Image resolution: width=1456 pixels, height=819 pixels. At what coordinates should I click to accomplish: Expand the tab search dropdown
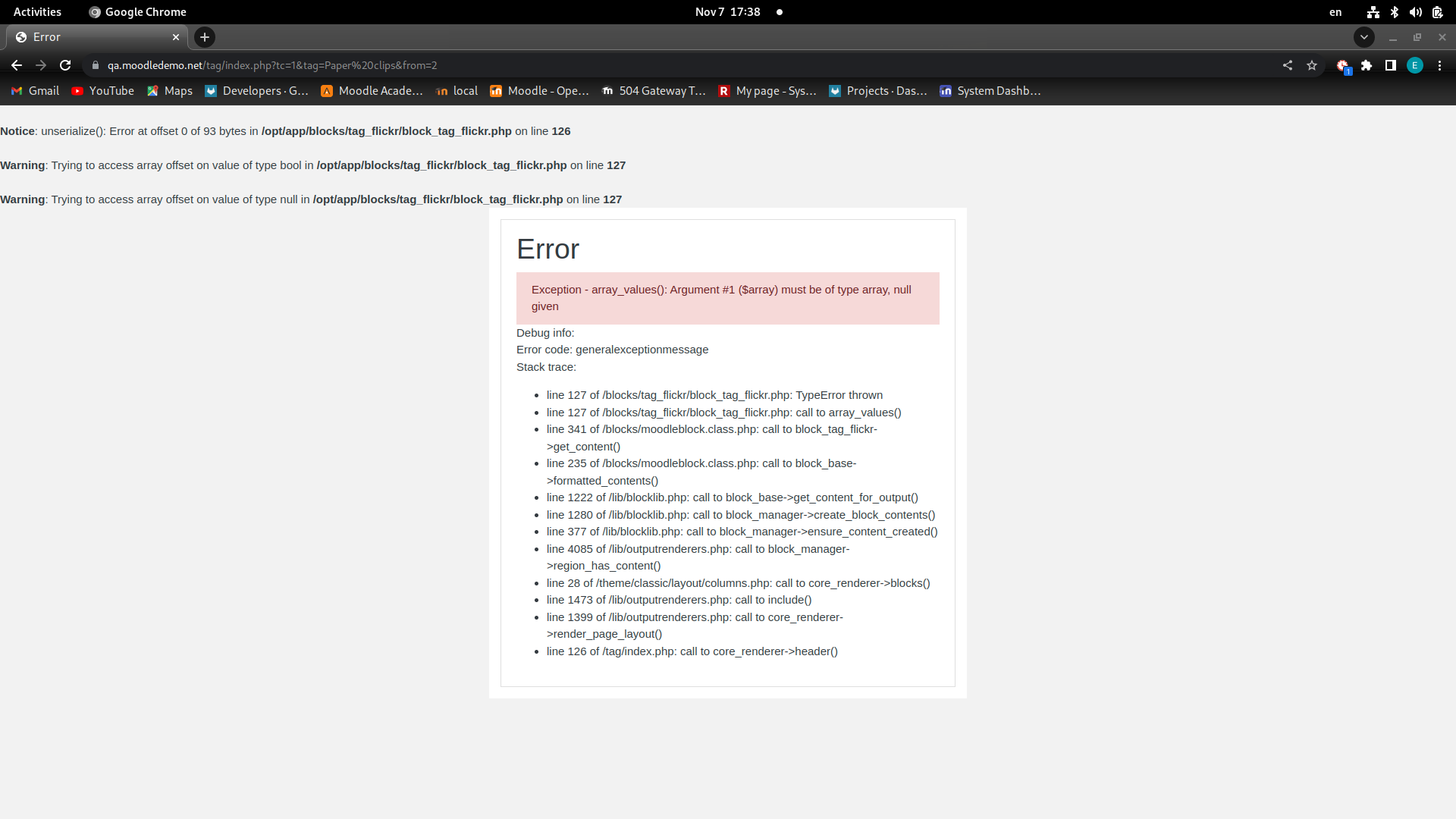[1364, 37]
